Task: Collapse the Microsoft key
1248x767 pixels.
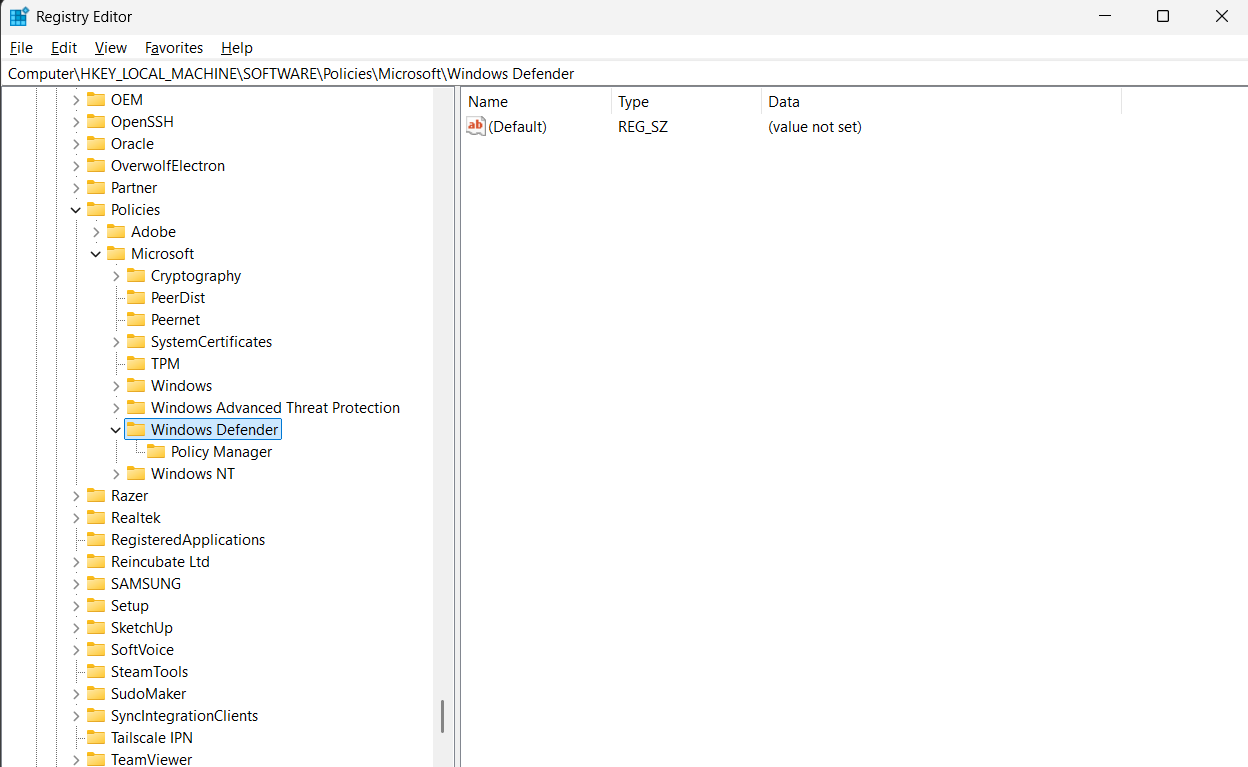Action: coord(96,254)
